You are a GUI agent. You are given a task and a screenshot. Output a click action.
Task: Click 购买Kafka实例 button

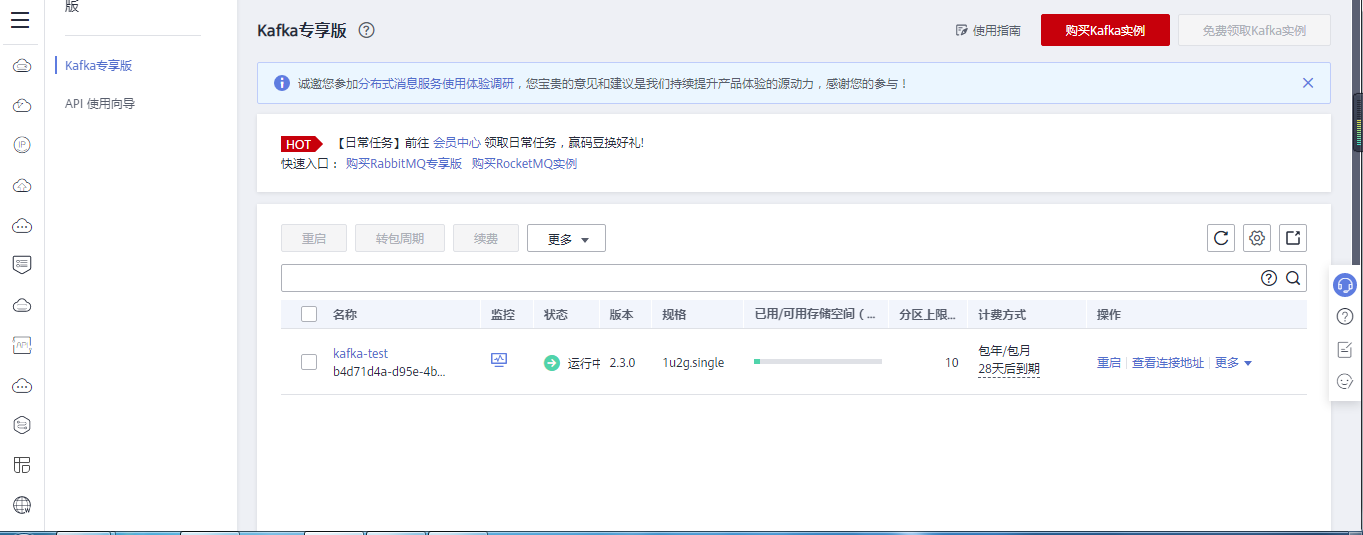pyautogui.click(x=1105, y=30)
